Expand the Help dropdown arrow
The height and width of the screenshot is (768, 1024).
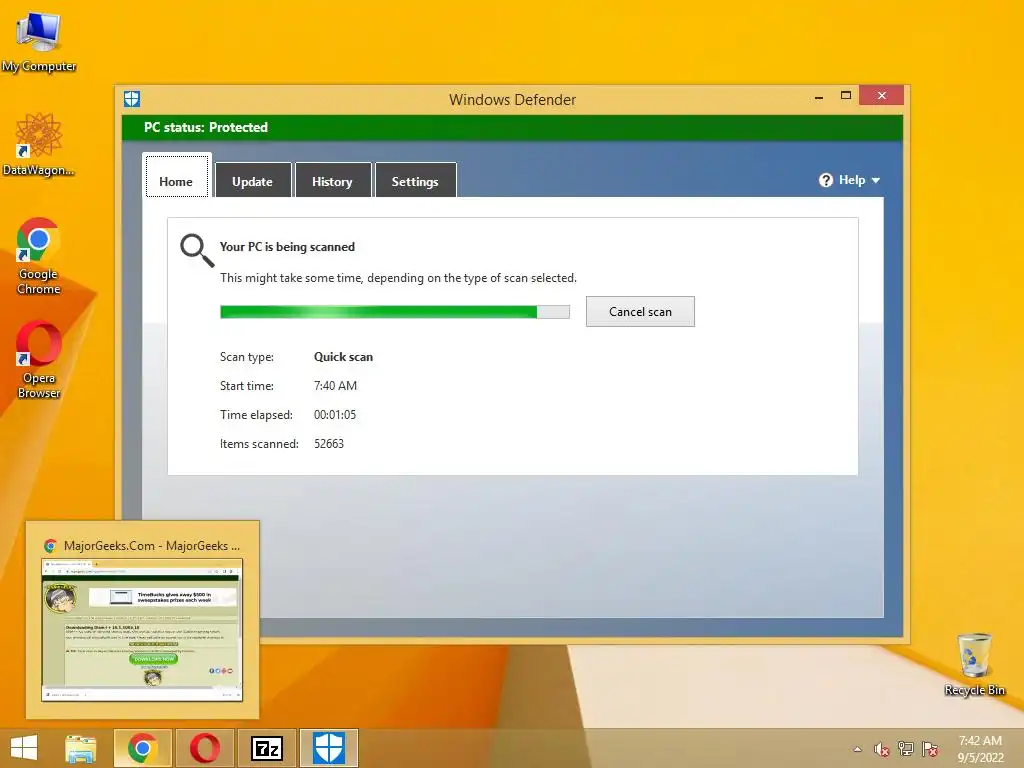click(x=876, y=180)
